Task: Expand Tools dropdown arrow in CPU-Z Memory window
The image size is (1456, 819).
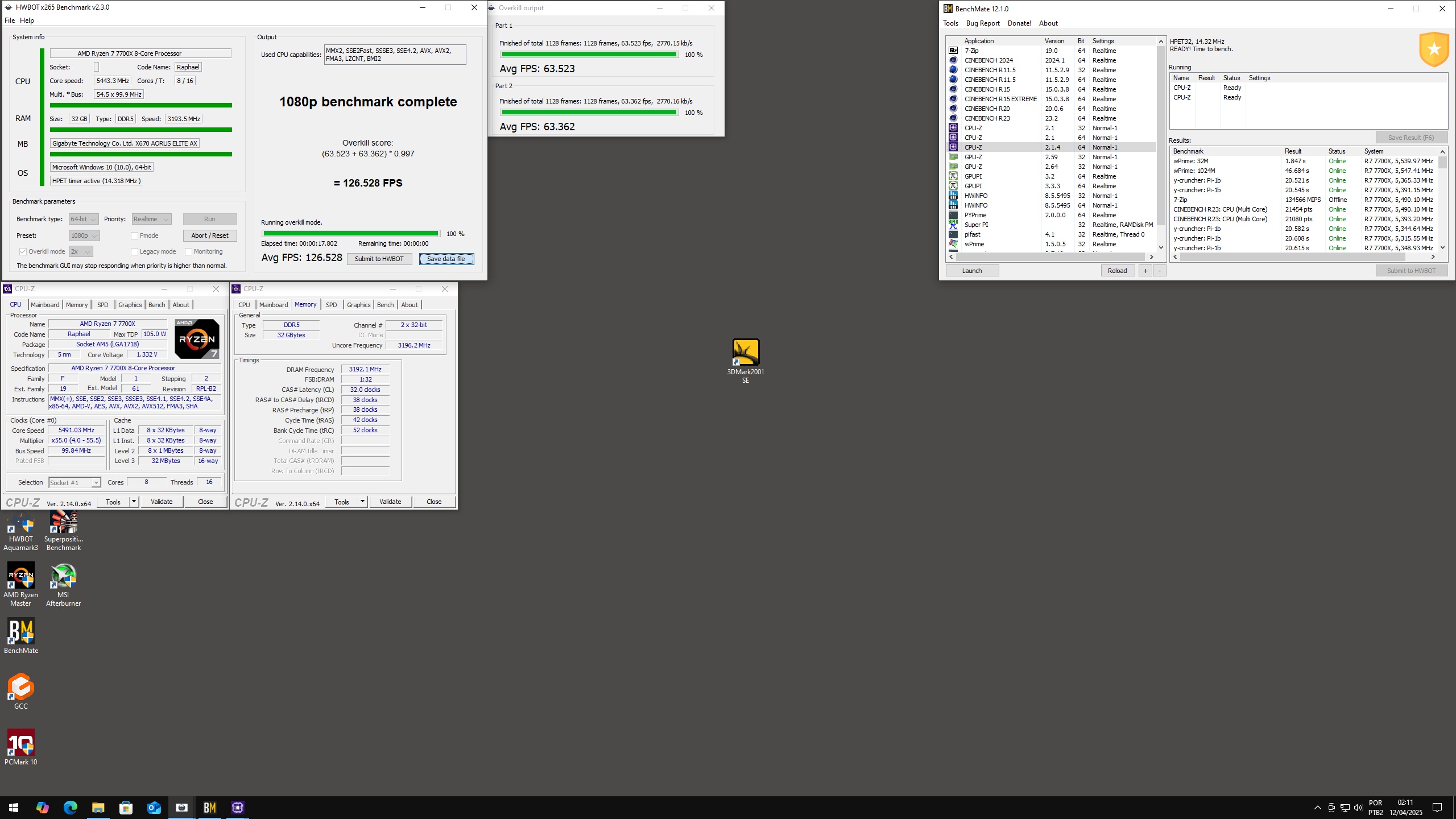Action: 362,502
